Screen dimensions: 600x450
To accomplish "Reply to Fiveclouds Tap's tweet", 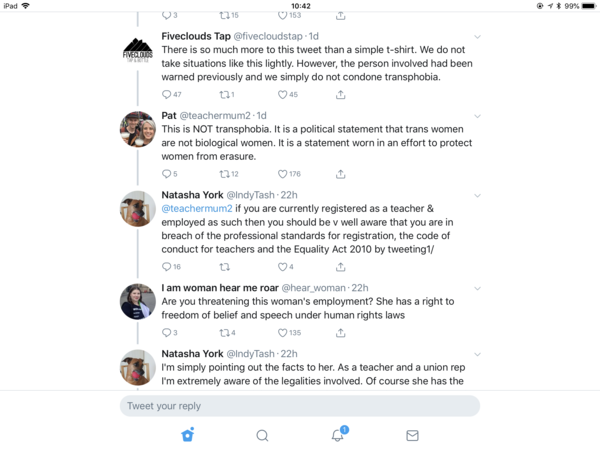I will [x=166, y=95].
